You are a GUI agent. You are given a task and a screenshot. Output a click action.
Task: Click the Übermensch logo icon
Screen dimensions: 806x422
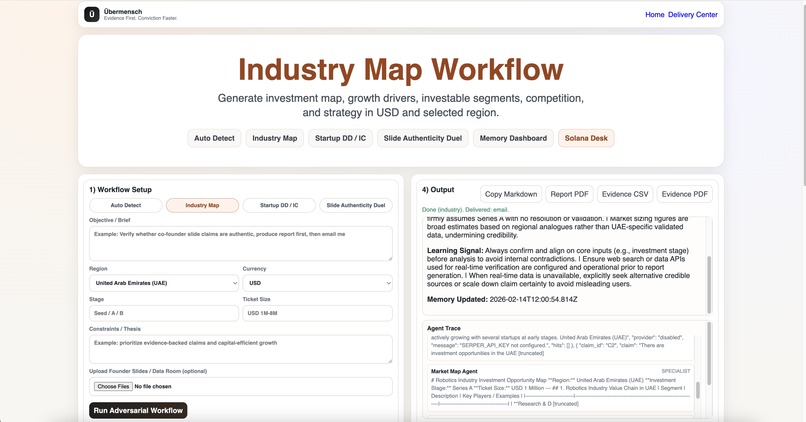91,14
